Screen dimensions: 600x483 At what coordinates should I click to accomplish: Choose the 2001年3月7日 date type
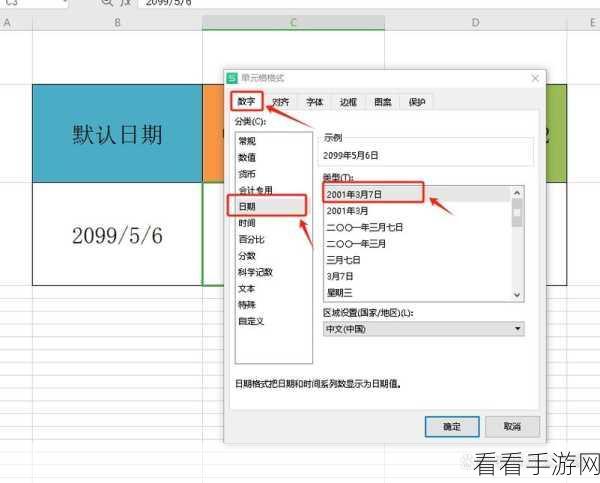[417, 194]
